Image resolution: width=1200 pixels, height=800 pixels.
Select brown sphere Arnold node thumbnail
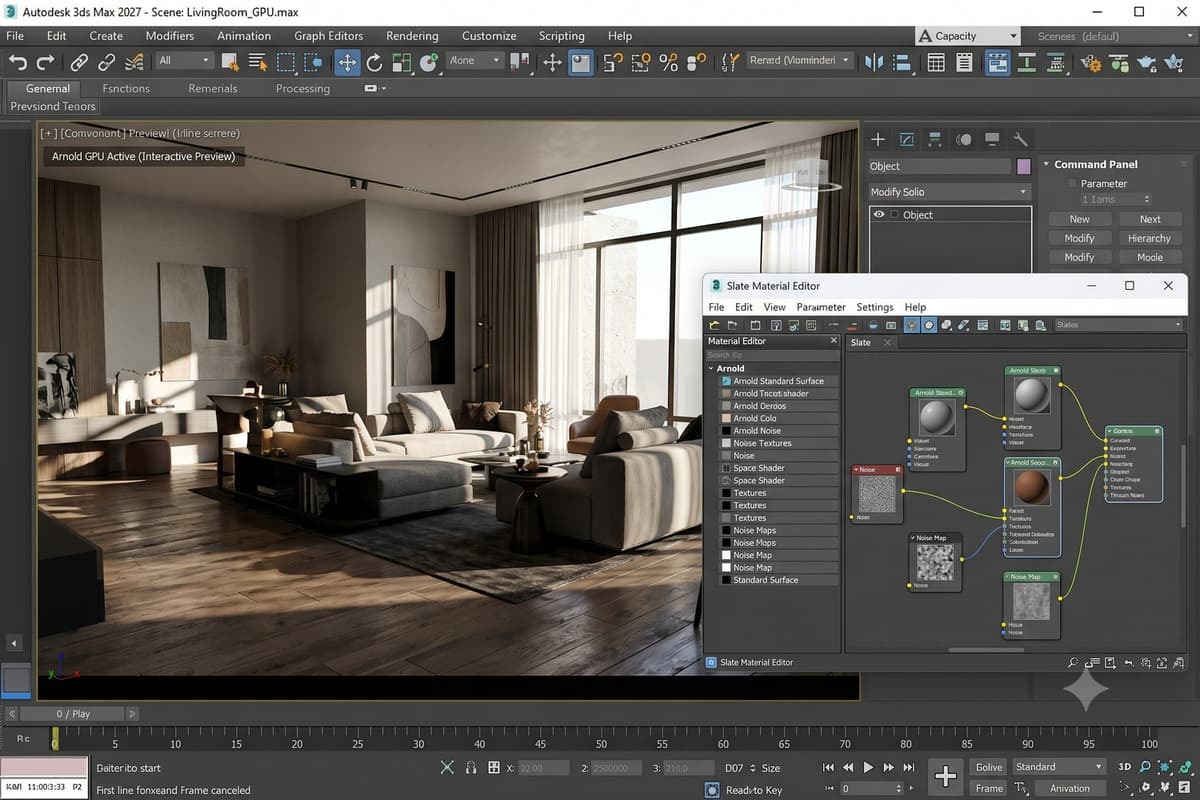tap(1032, 487)
